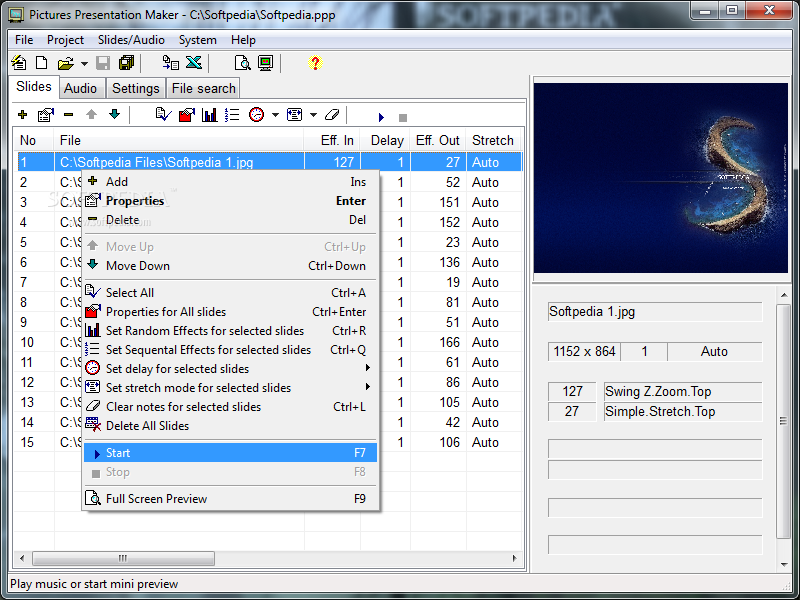The image size is (800, 600).
Task: Click the Stretch column header
Action: (493, 140)
